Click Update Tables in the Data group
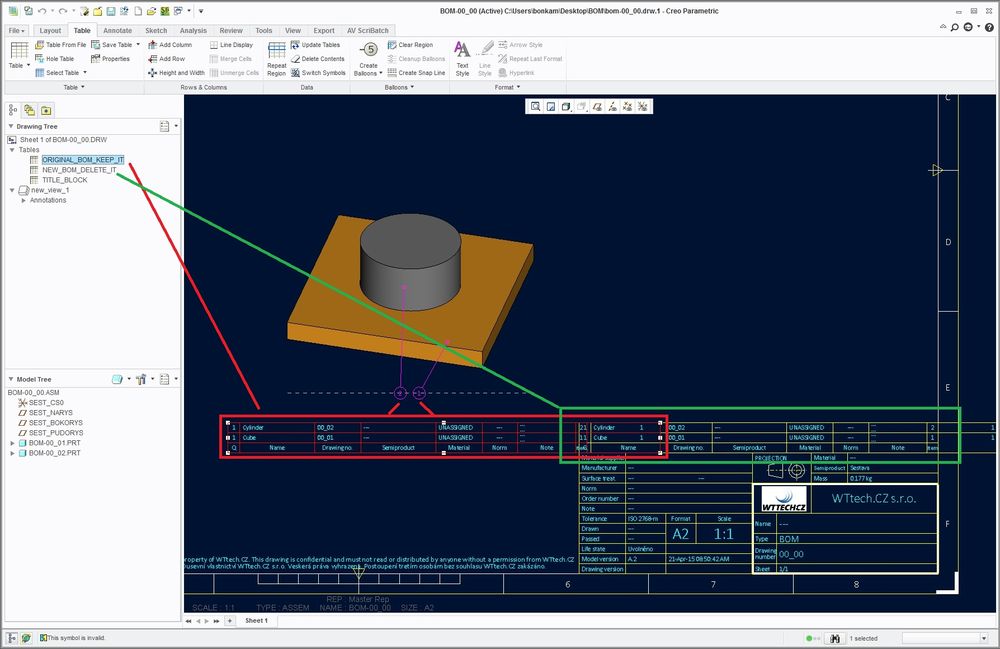 coord(315,45)
